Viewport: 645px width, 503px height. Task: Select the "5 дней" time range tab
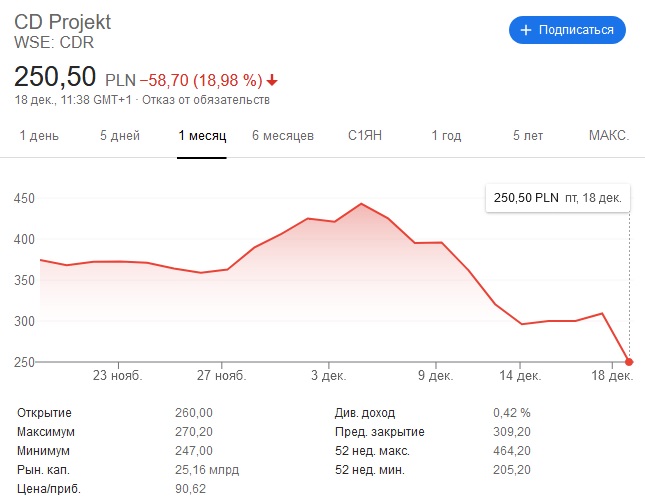tap(119, 135)
